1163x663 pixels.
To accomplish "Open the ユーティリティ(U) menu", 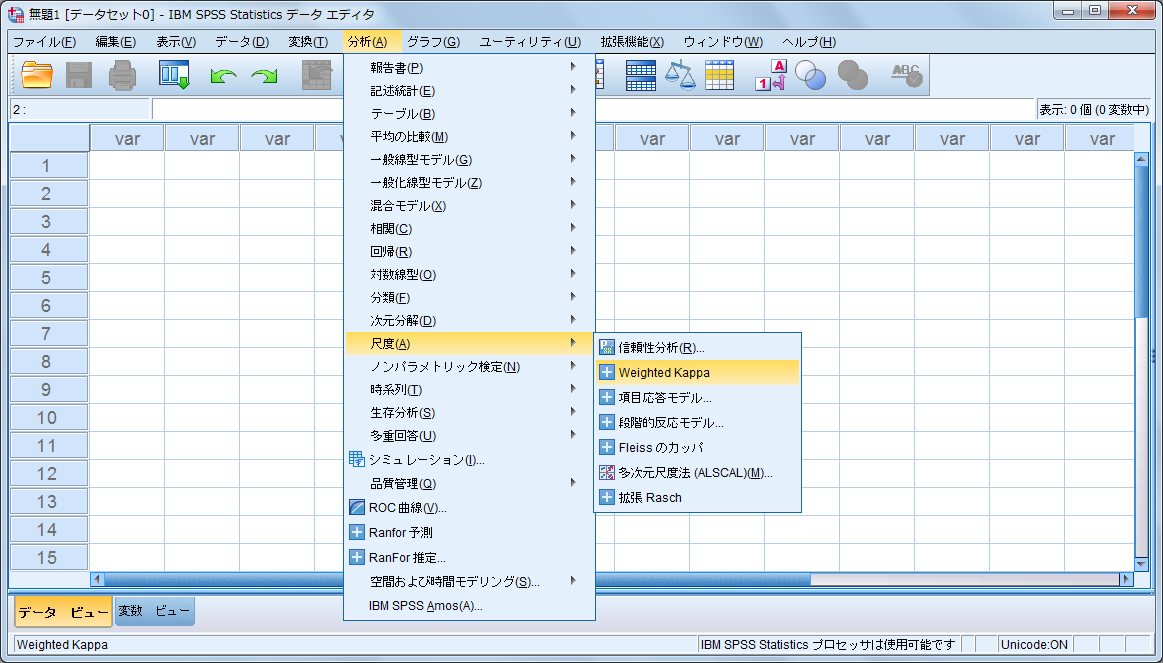I will (x=530, y=42).
